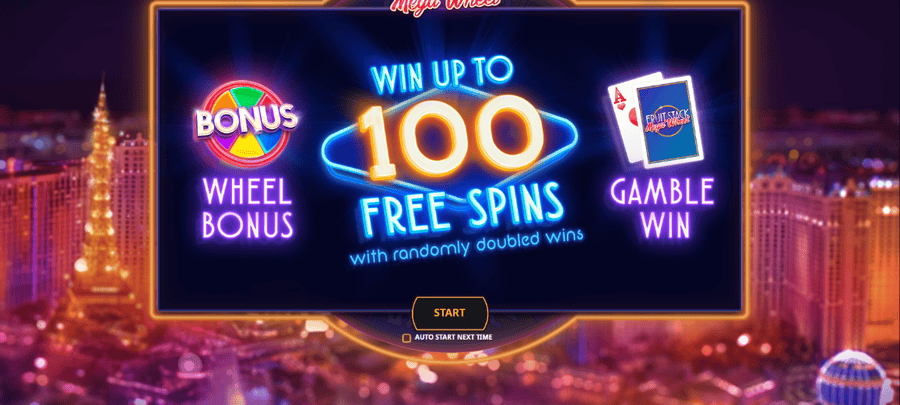Click the hot air balloon in background
Viewport: 900px width, 405px height.
point(851,379)
